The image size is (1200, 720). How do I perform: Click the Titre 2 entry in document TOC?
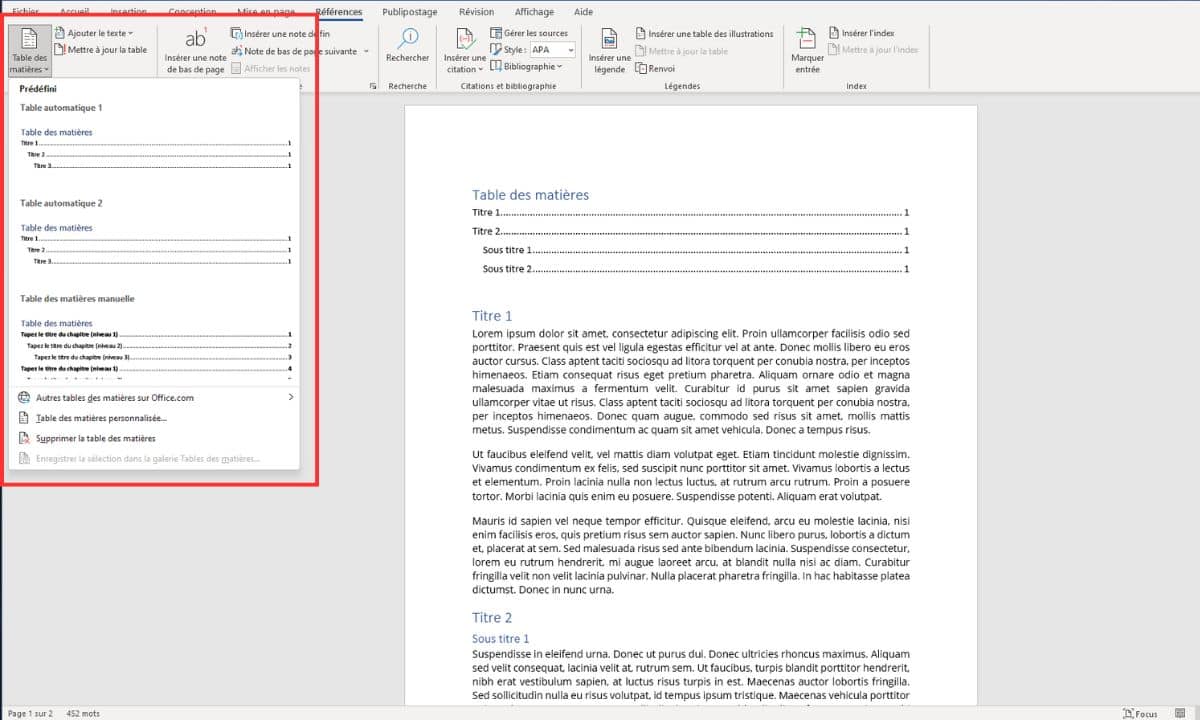(690, 231)
